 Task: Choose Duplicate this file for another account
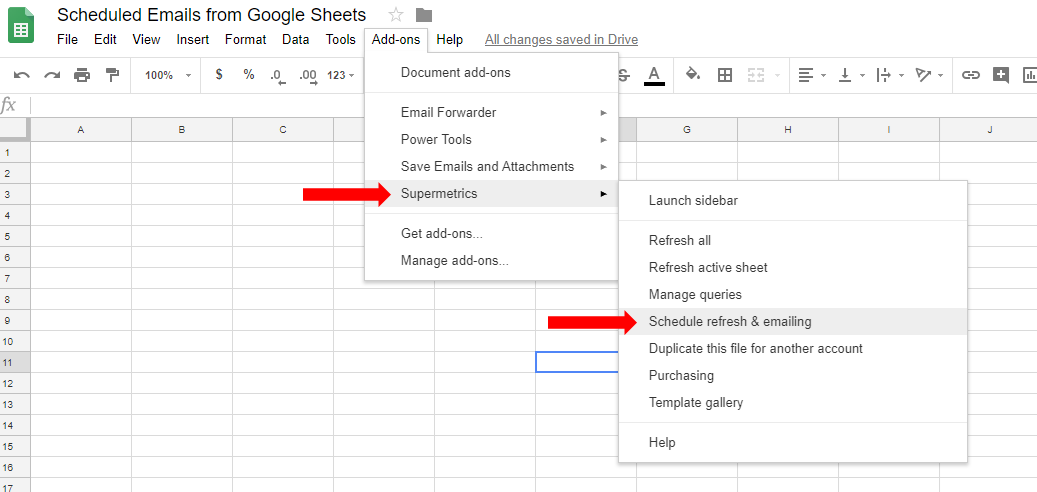[x=793, y=348]
